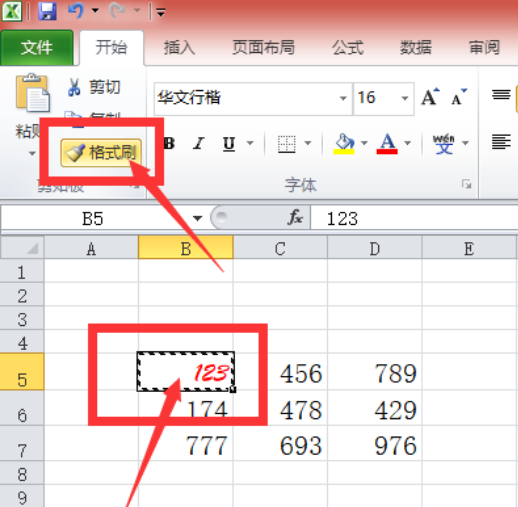Select column D header

point(374,248)
